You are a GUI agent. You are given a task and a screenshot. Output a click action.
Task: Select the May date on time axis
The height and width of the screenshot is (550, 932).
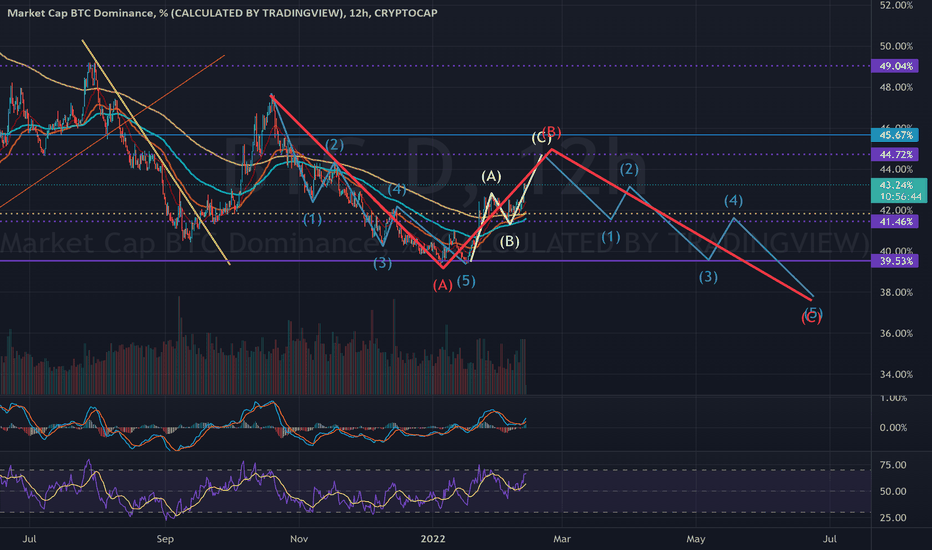(695, 539)
